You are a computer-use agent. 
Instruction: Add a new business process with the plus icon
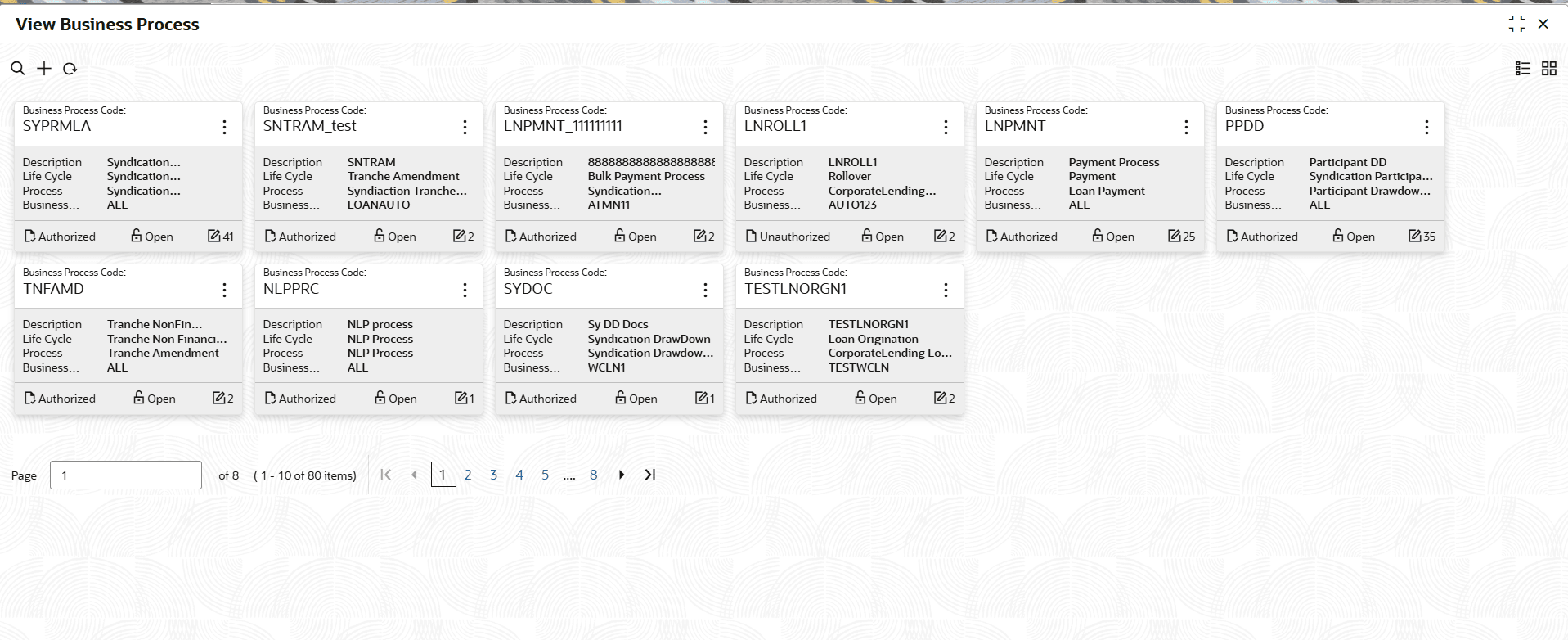click(44, 69)
